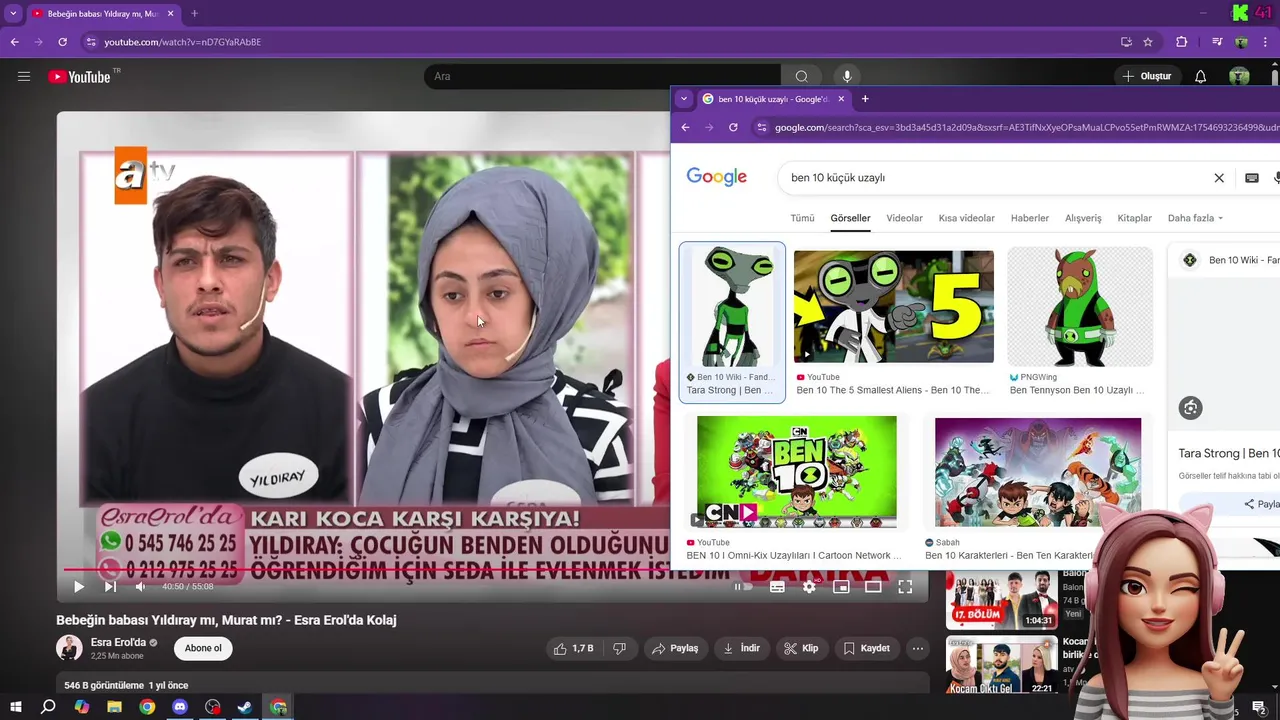Screen dimensions: 1280x720
Task: Open media control icon in Chrome toolbar
Action: (x=1217, y=42)
